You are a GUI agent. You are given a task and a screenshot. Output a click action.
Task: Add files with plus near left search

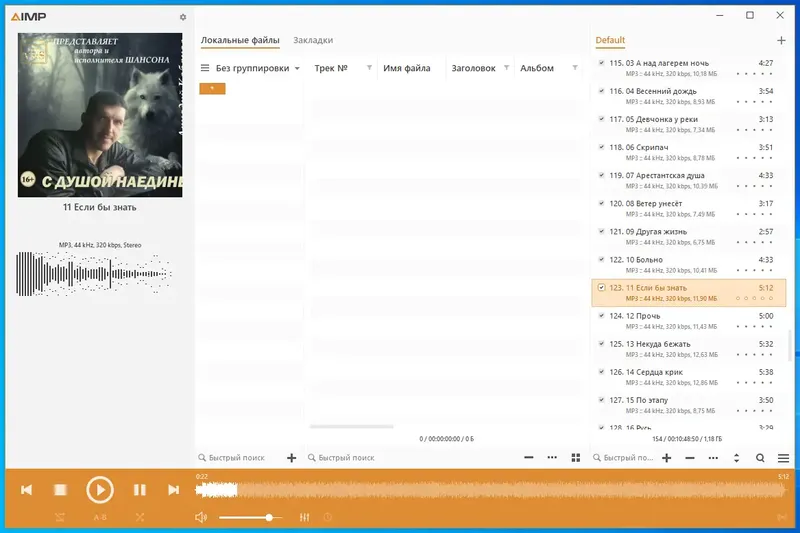291,458
